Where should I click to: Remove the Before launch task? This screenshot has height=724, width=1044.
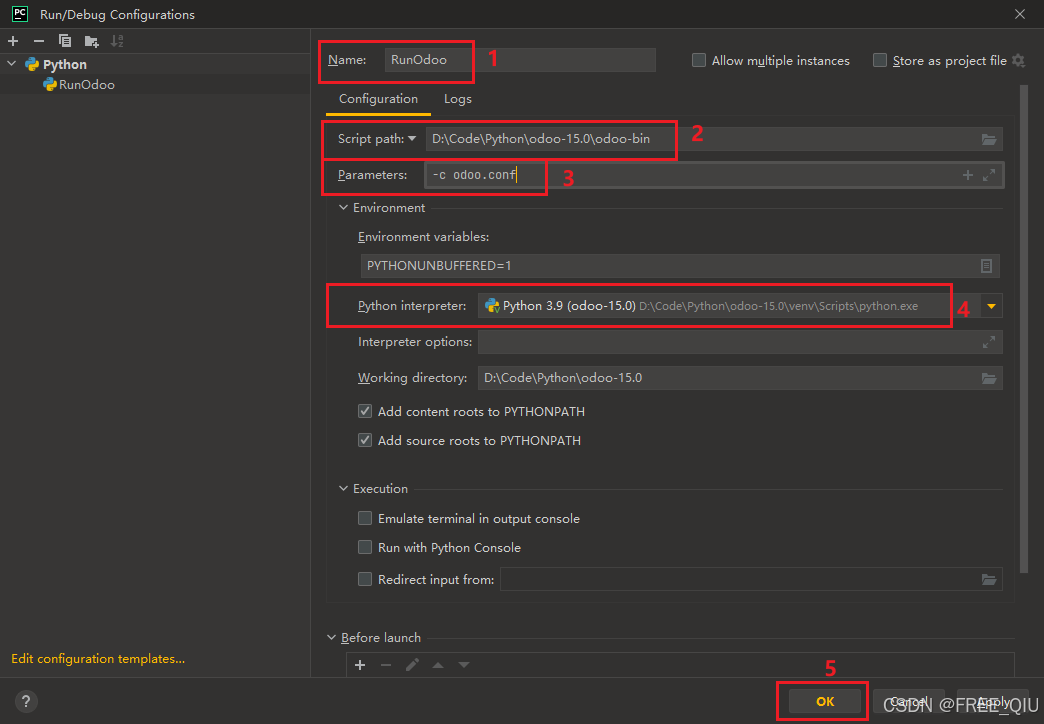[386, 665]
